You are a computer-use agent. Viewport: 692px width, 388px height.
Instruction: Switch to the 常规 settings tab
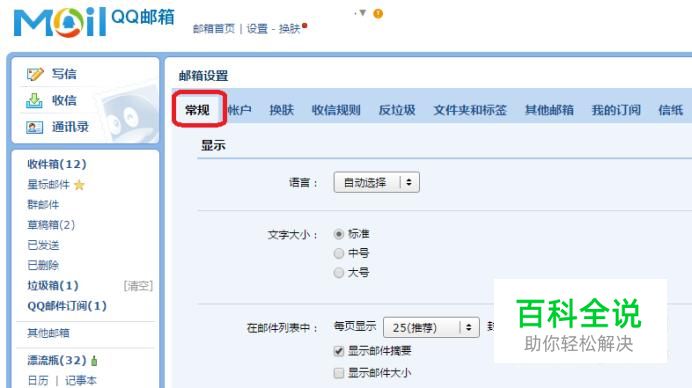(197, 110)
